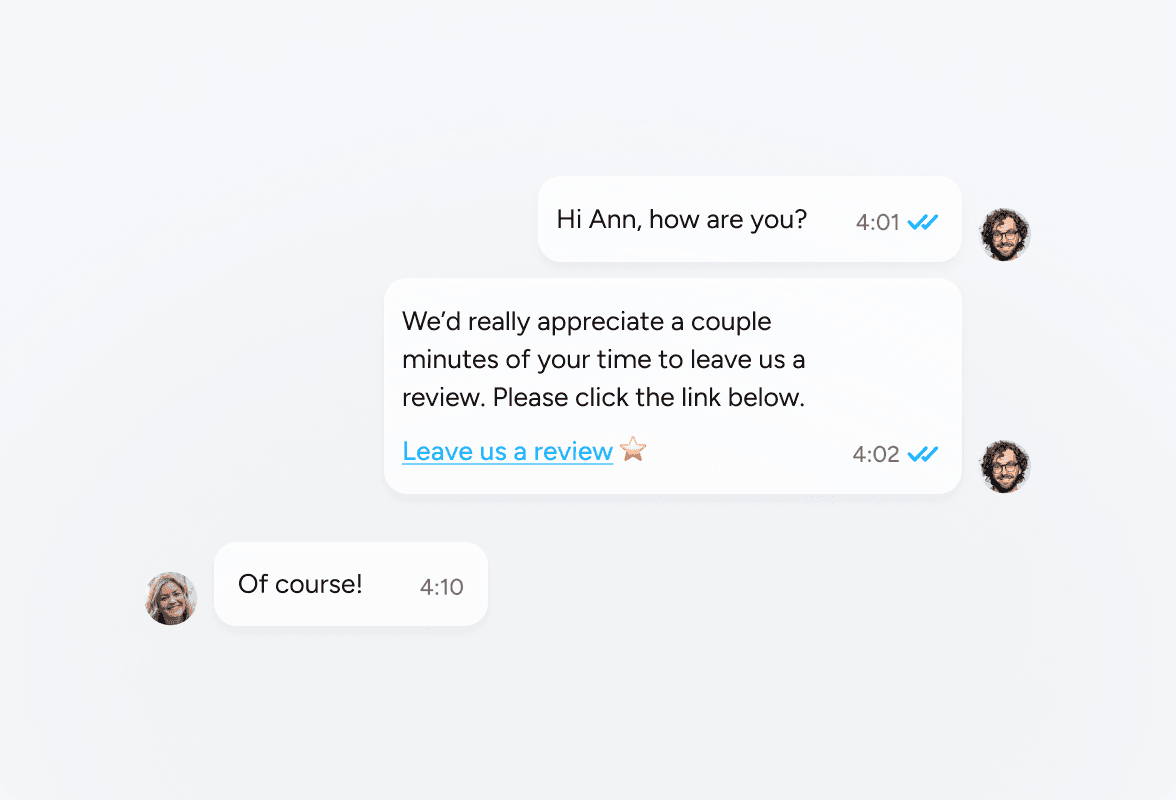Click the 4:02 timestamp
1176x800 pixels.
point(876,454)
